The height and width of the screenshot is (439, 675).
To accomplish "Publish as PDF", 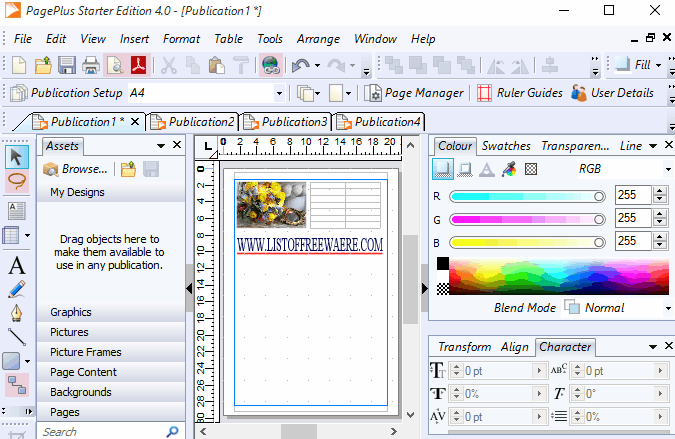I will point(139,65).
